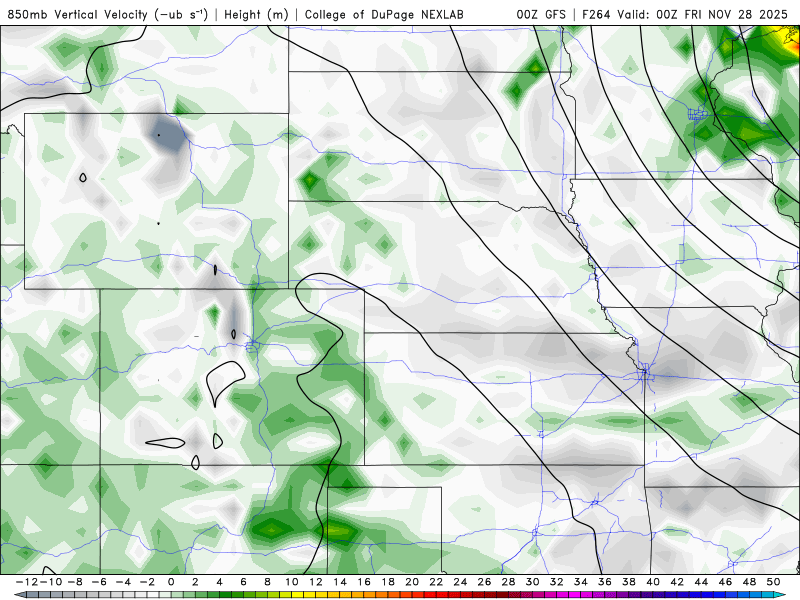Click the "FRI NOV 28 2025" valid date
Image resolution: width=800 pixels, height=600 pixels.
point(736,14)
